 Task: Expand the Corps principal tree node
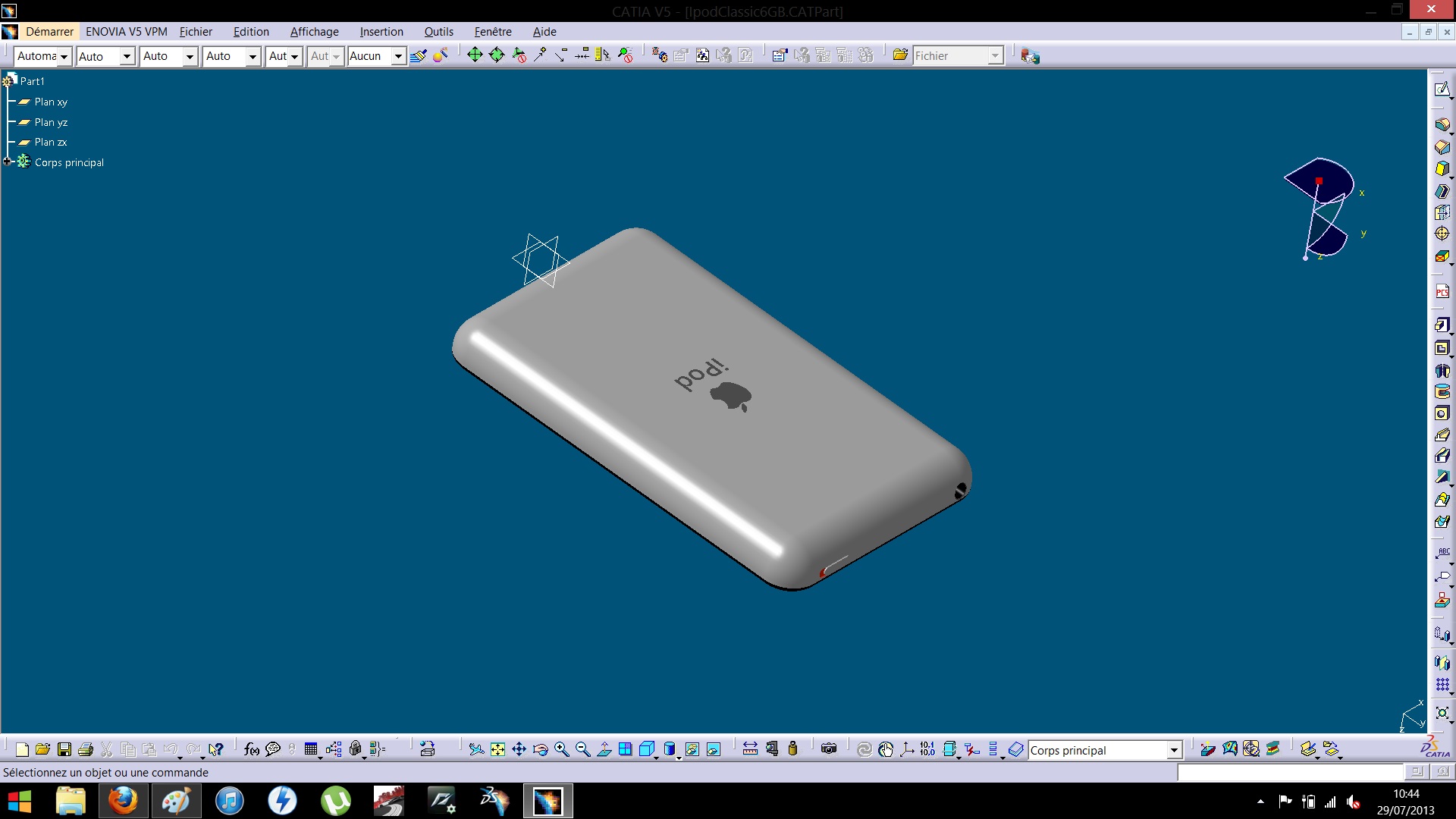click(x=8, y=162)
